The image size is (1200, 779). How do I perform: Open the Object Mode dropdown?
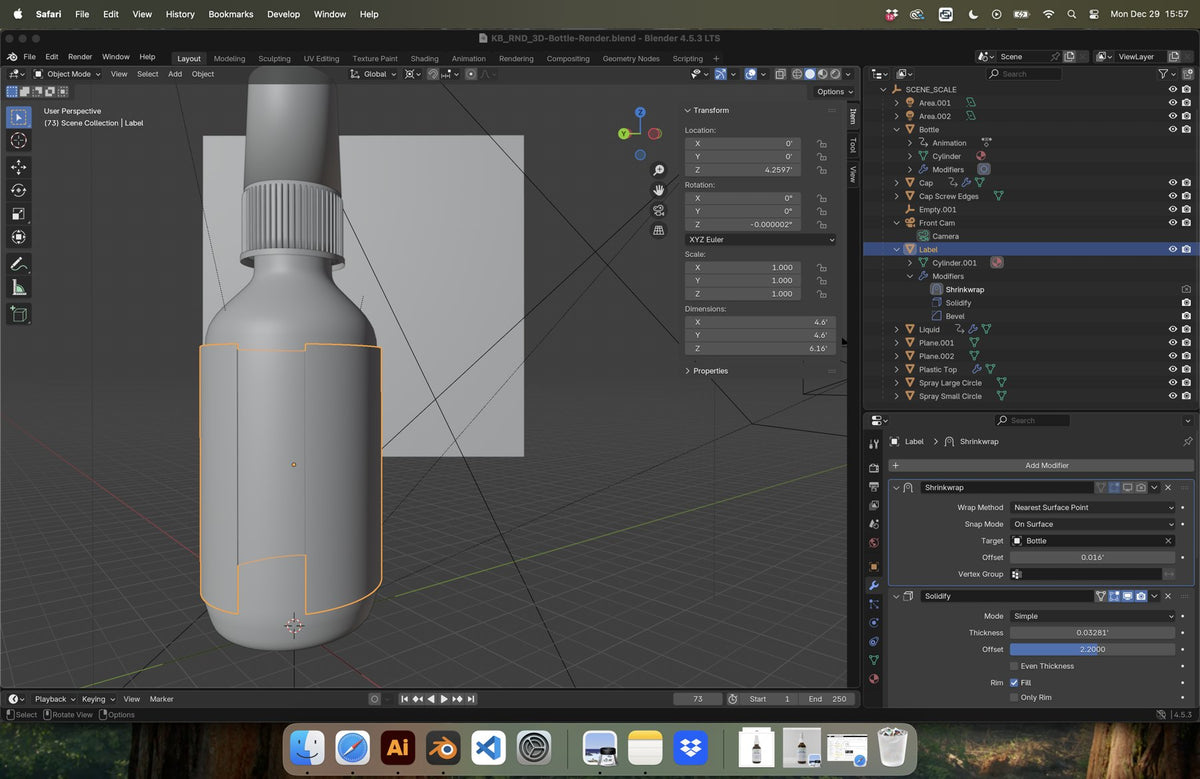coord(67,74)
